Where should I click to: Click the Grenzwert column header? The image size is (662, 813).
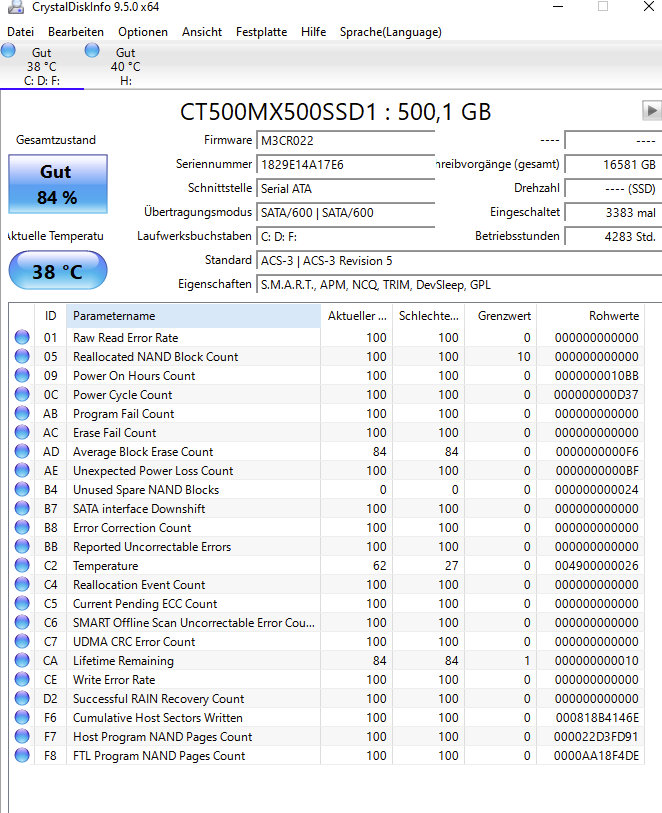(500, 316)
